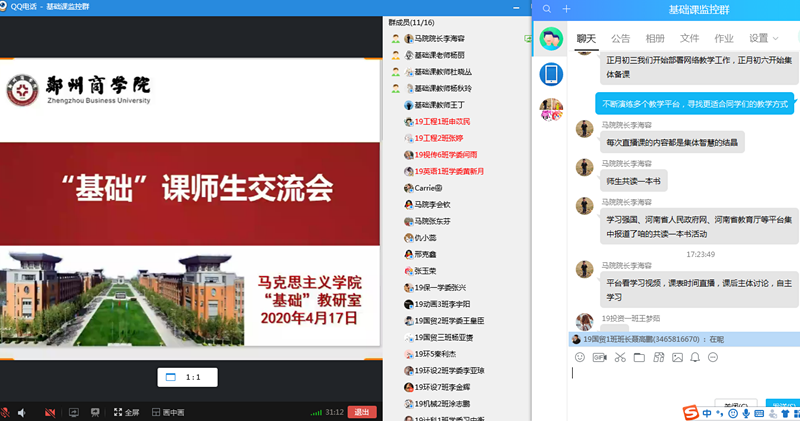800x421 pixels.
Task: Select member 基础课老师杨丽
Action: [439, 55]
